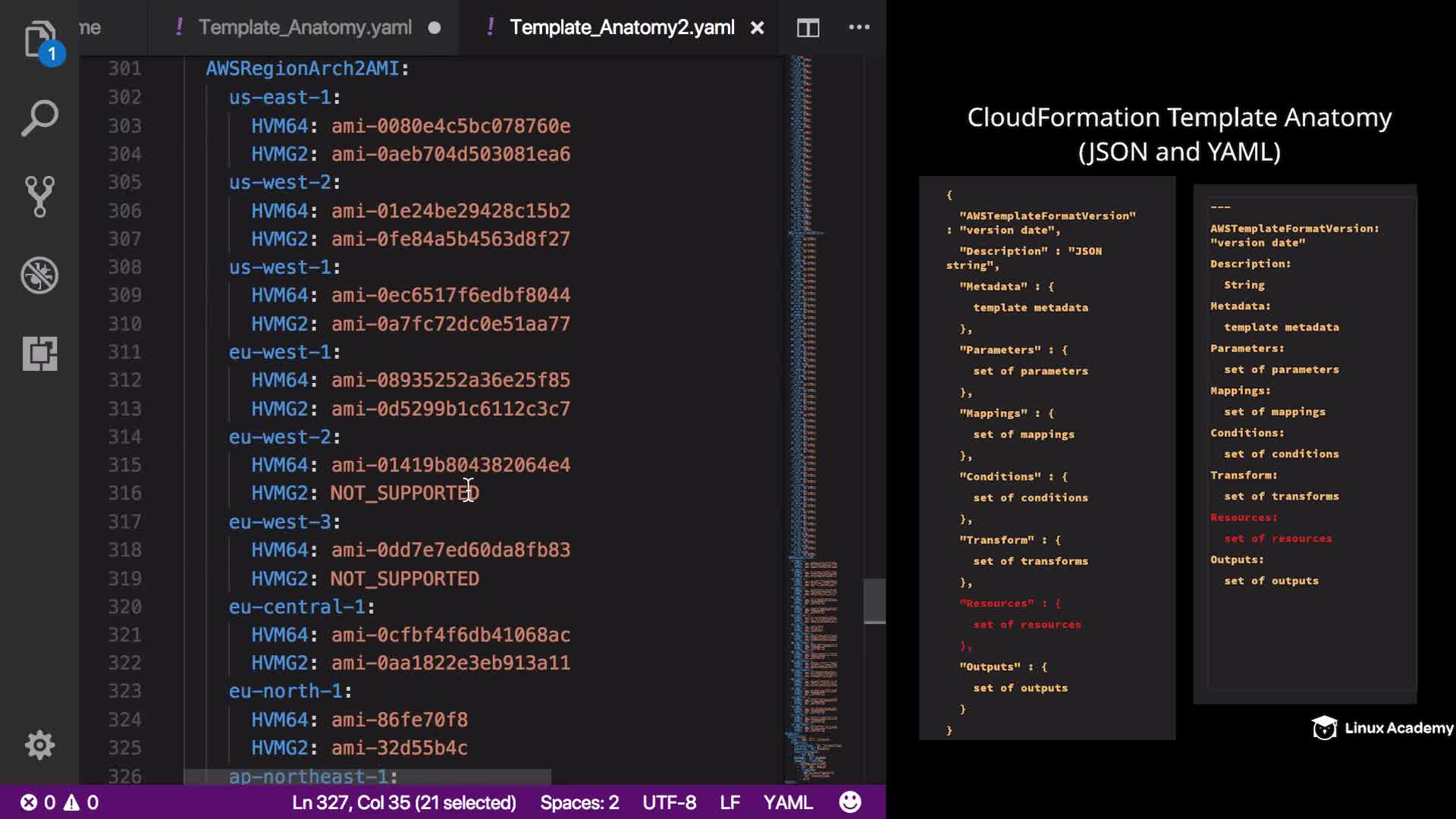Change the UTF-8 encoding setting
Viewport: 1456px width, 819px height.
pyautogui.click(x=669, y=802)
